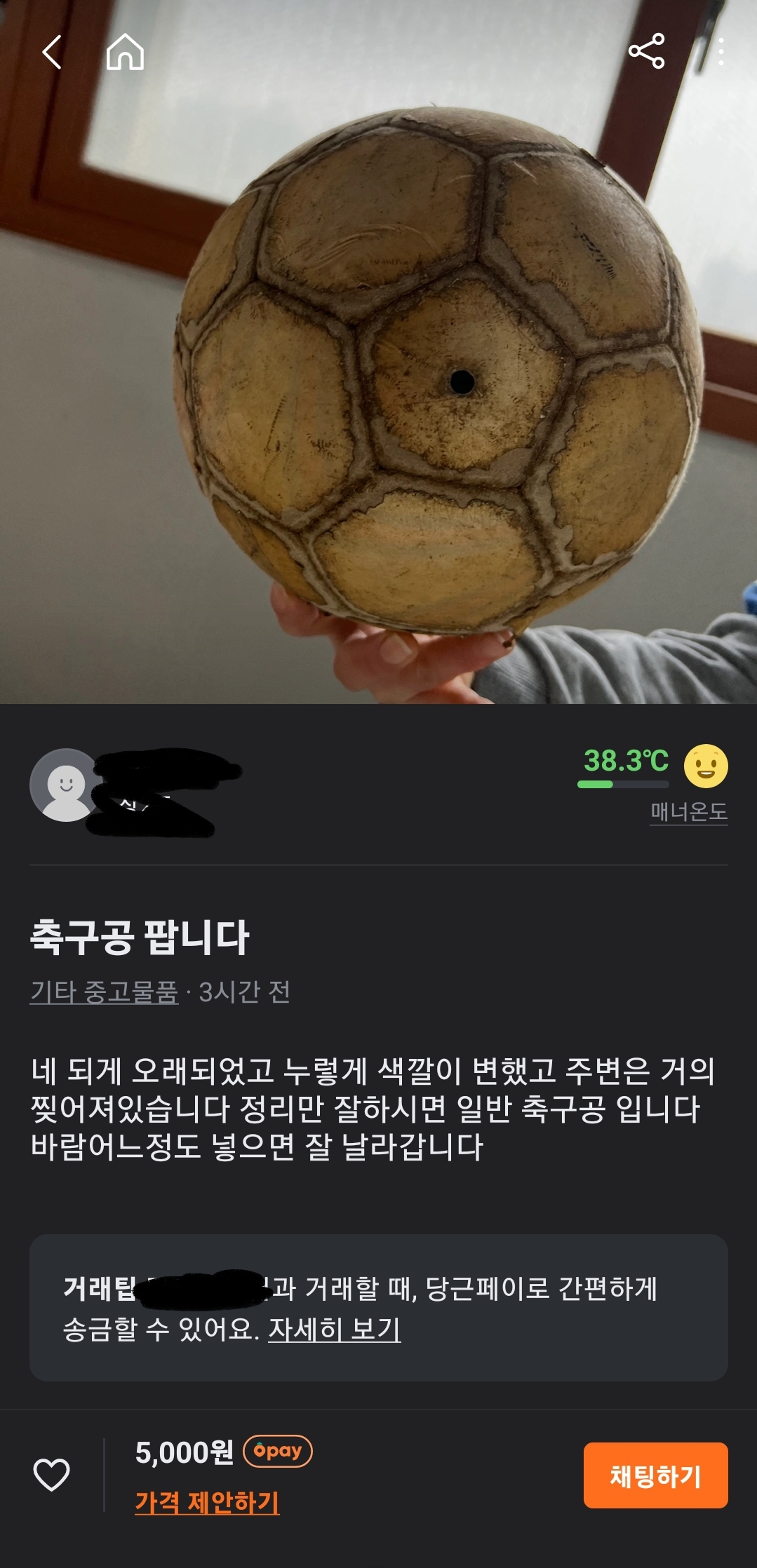The width and height of the screenshot is (757, 1568).
Task: Tap the item description paragraph
Action: click(373, 1109)
